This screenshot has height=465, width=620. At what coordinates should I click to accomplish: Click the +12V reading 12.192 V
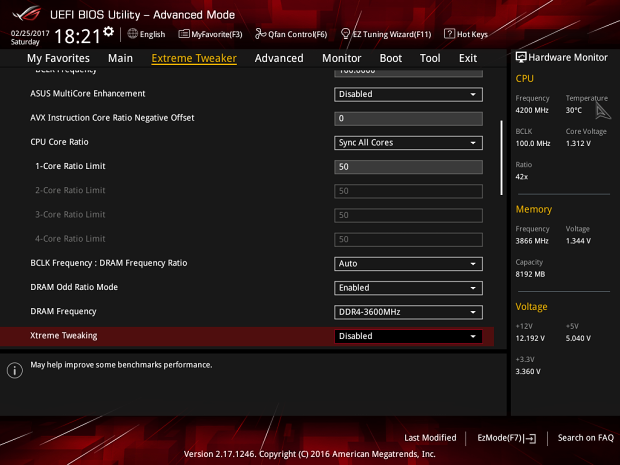click(530, 338)
